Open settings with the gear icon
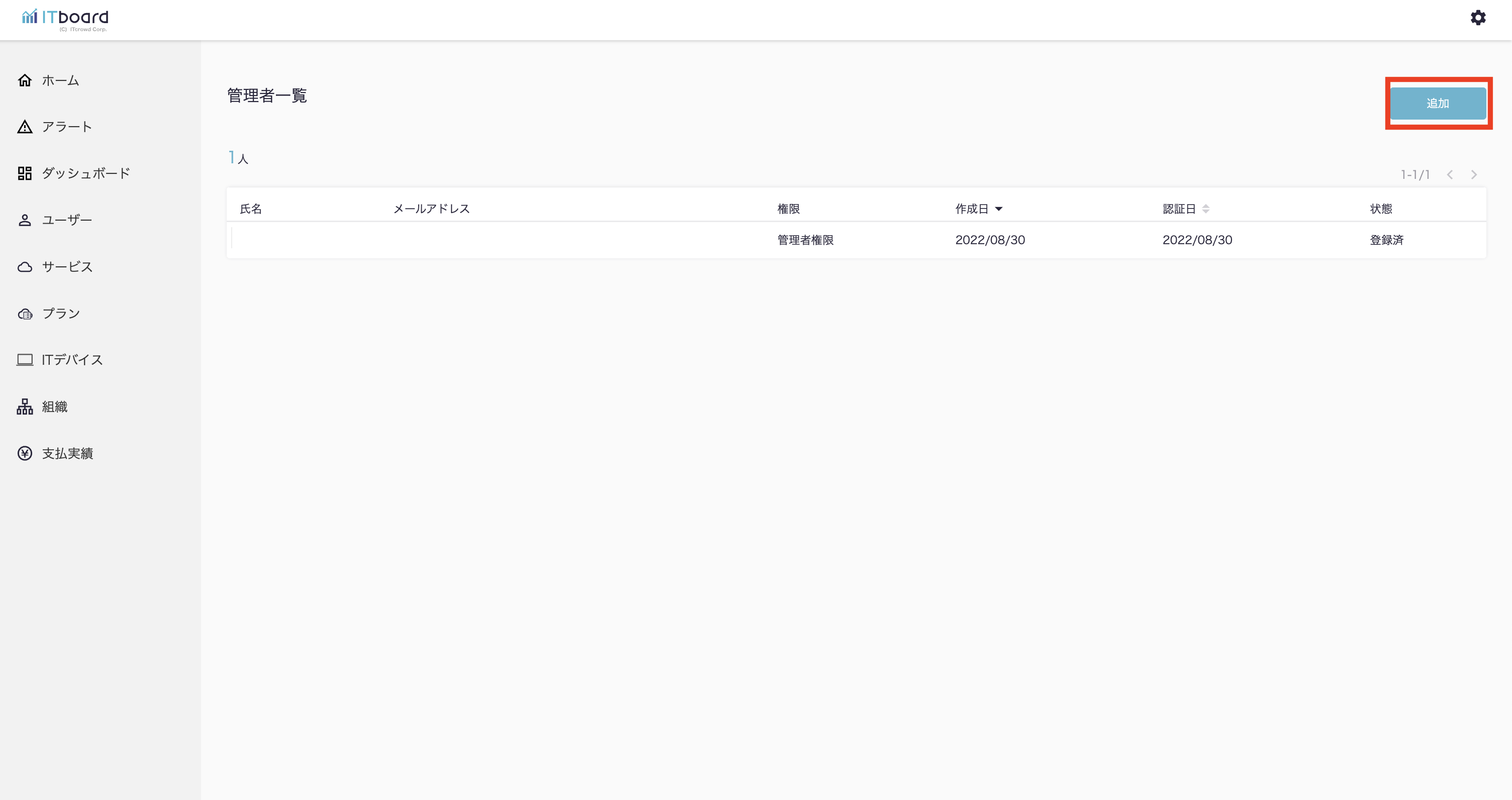The width and height of the screenshot is (1512, 800). coord(1478,18)
